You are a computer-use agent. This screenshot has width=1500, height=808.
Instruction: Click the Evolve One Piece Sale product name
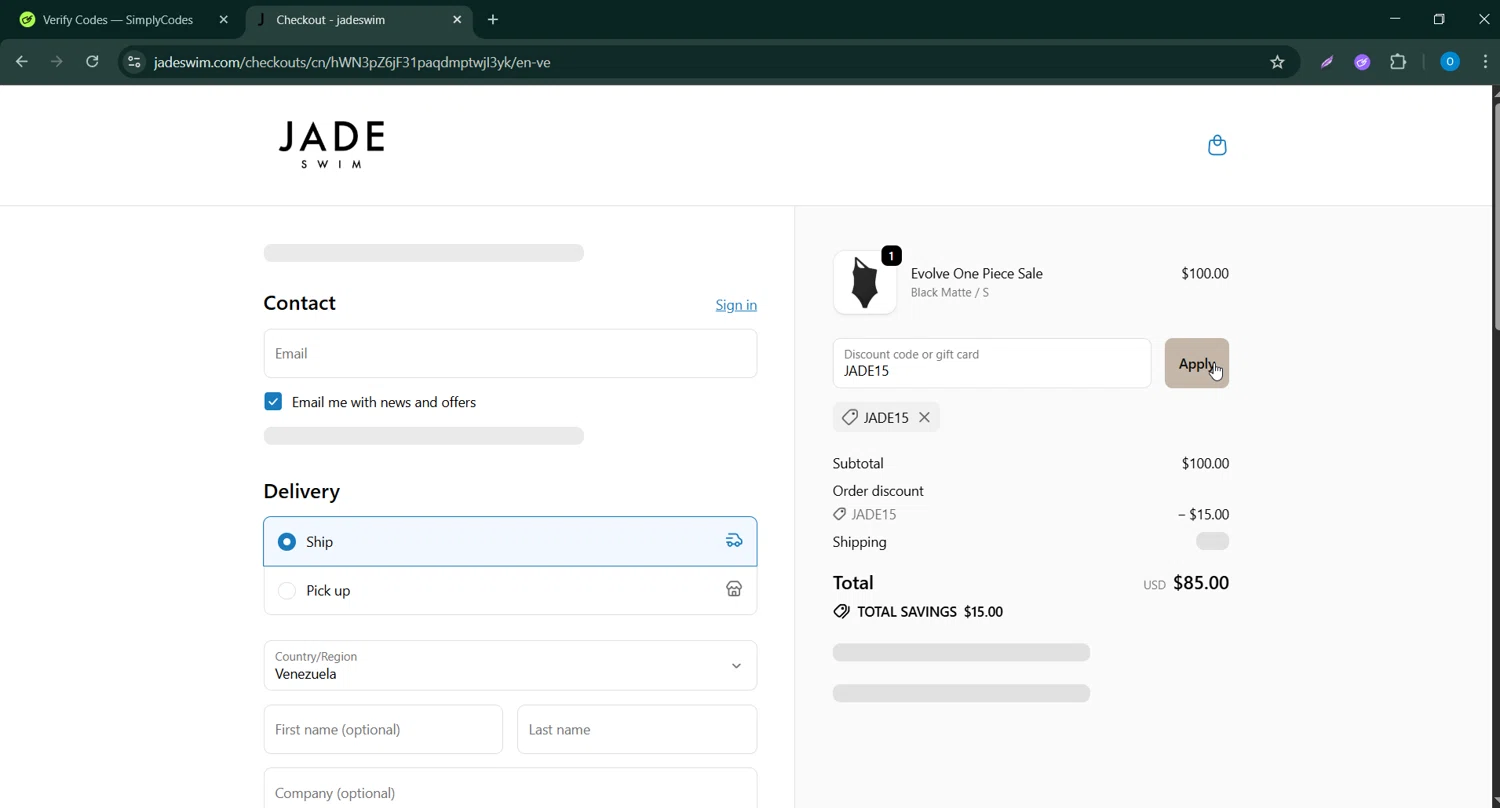(977, 273)
